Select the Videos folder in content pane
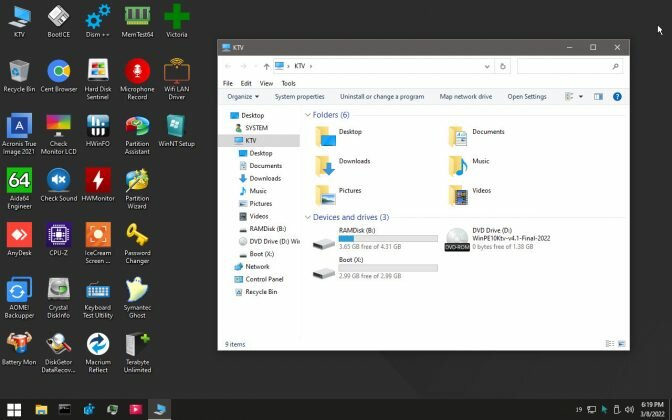 [x=470, y=195]
